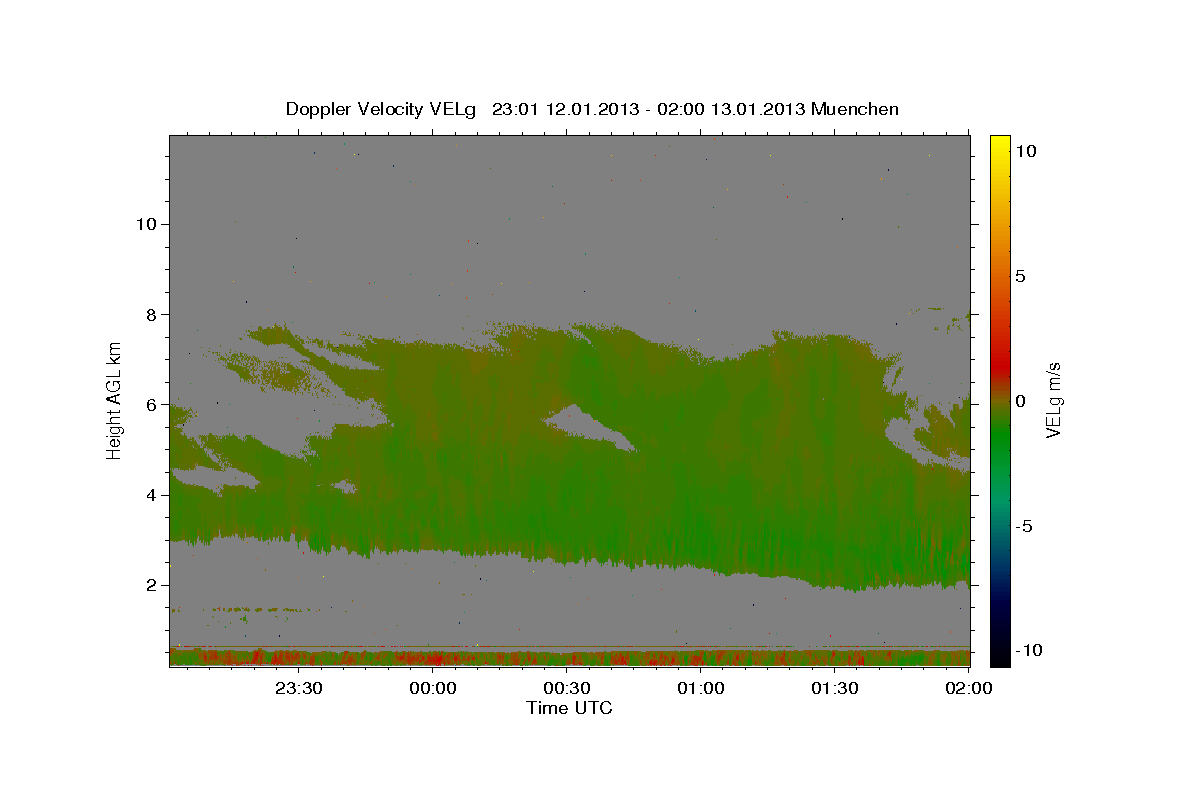Click the 00:30 time tick label
1200x800 pixels.
[568, 688]
